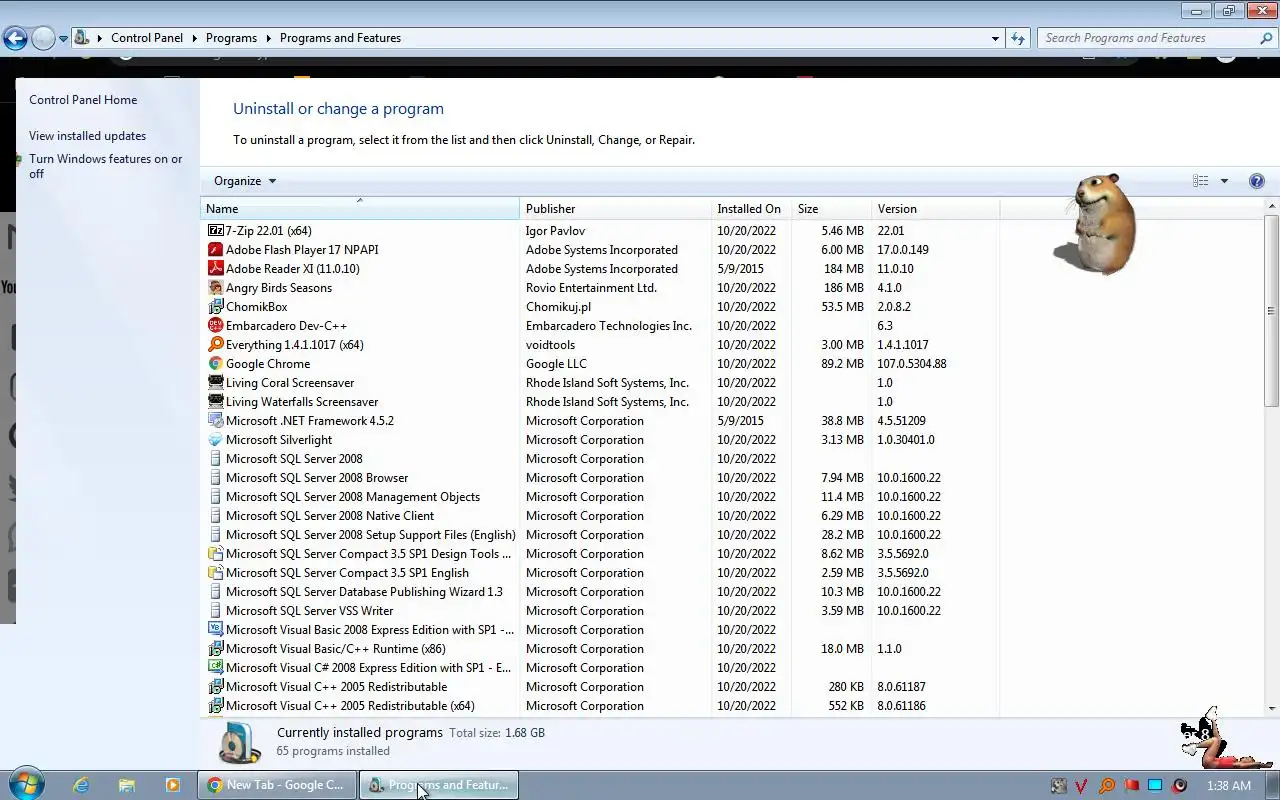
Task: Click the clock showing 1:38 AM
Action: click(1228, 786)
